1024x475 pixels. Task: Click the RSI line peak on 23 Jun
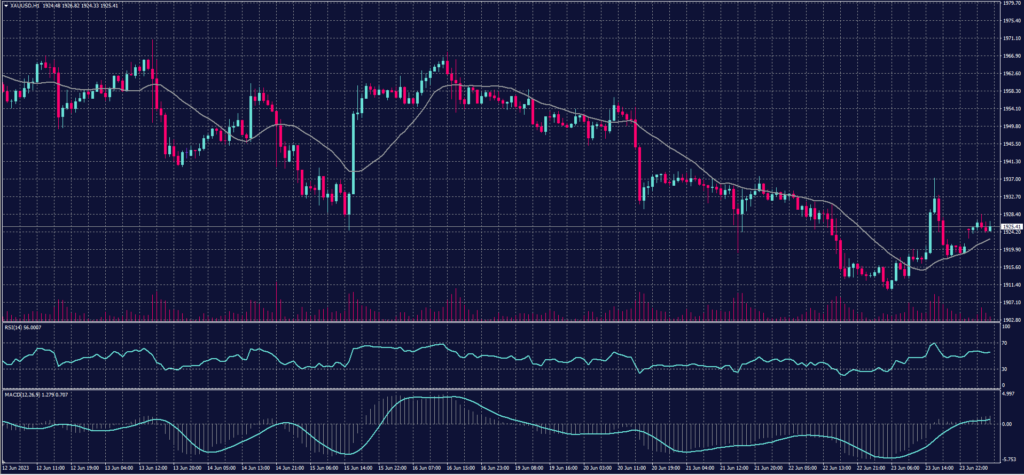[x=934, y=345]
